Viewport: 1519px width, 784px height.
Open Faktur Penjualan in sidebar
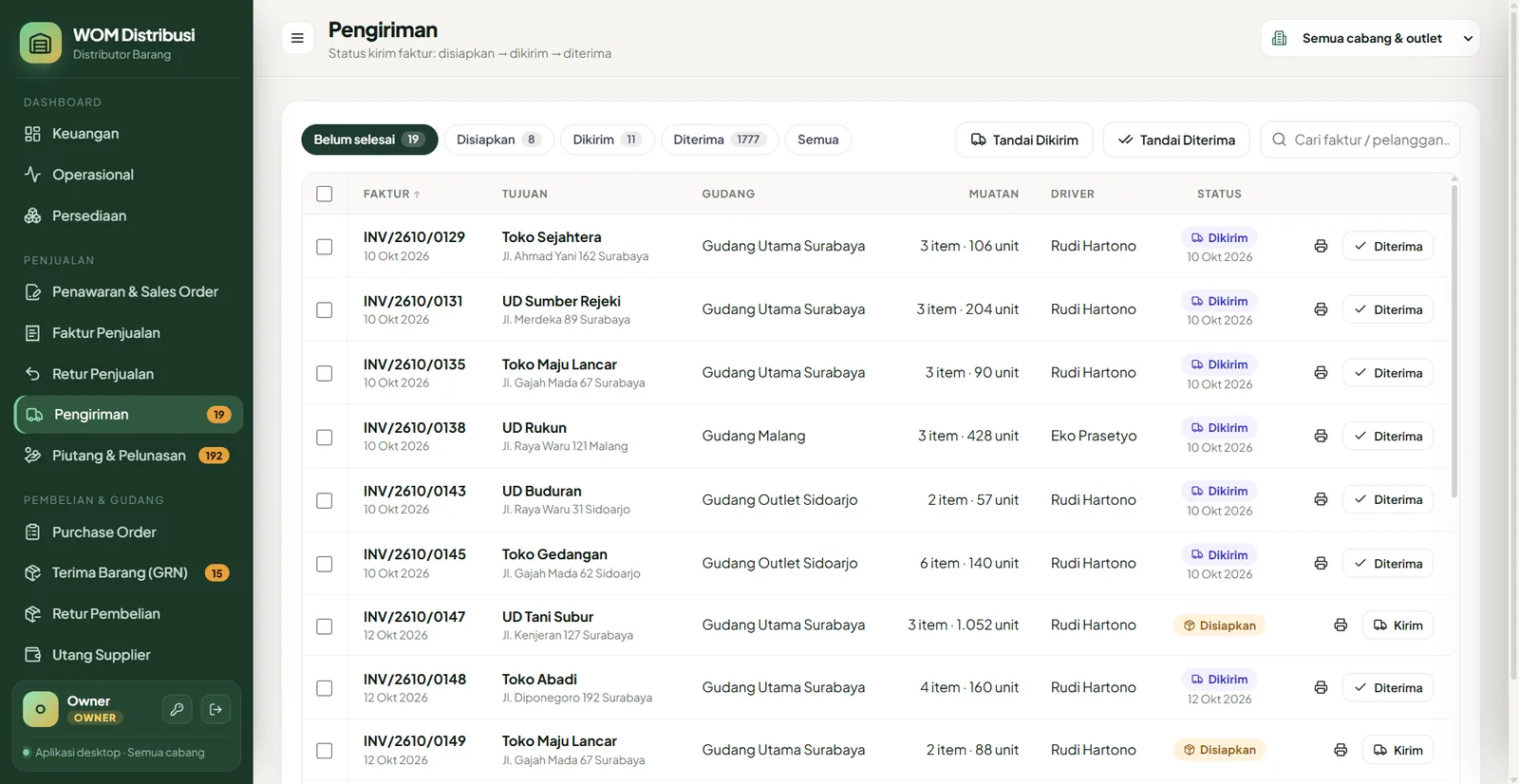(x=127, y=333)
